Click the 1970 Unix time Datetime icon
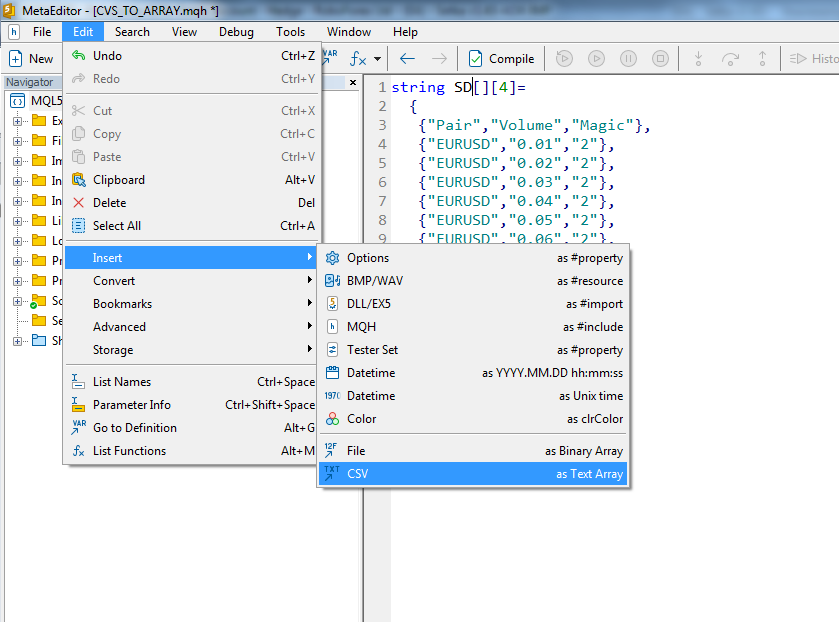 point(332,396)
